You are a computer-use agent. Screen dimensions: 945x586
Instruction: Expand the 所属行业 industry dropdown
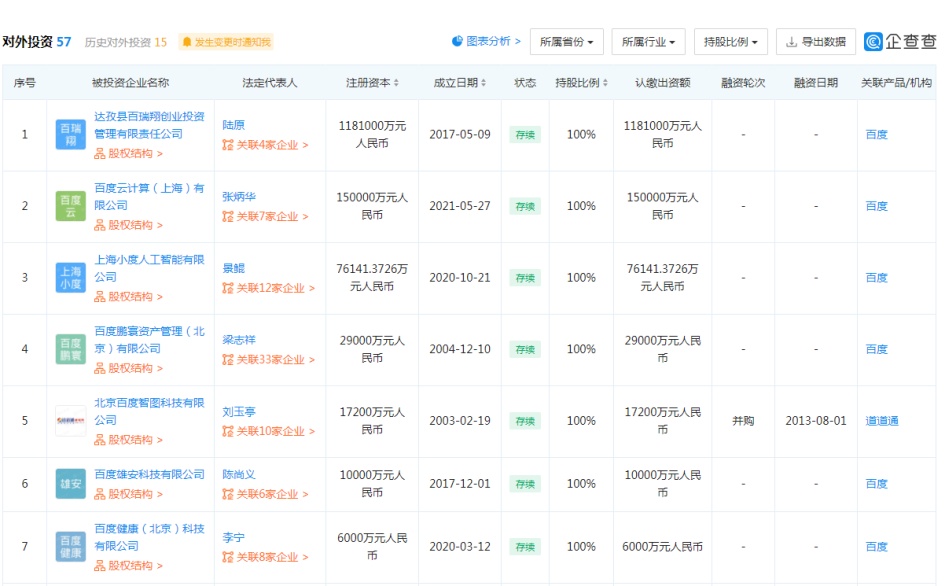coord(648,42)
